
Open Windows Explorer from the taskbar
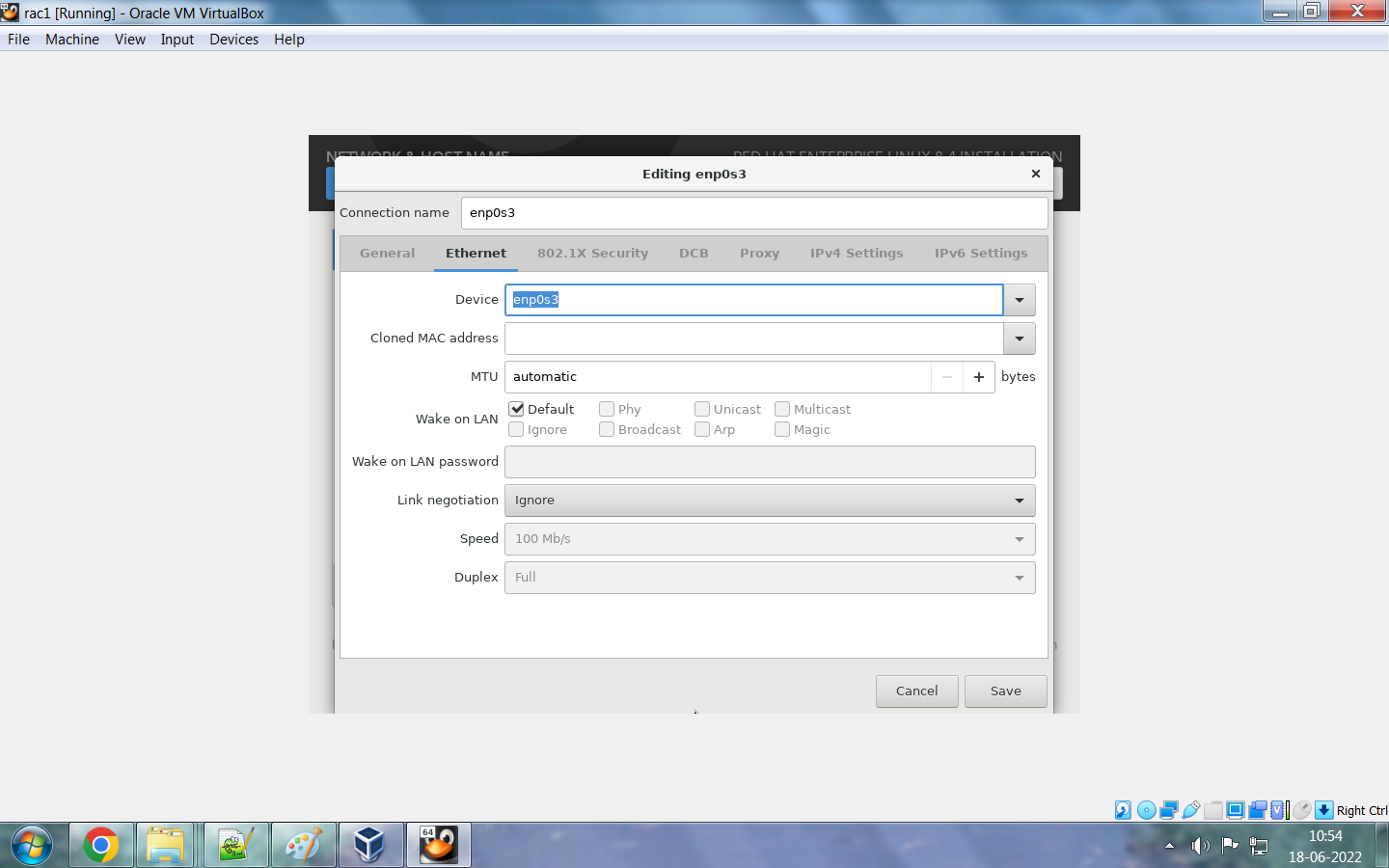[x=165, y=846]
